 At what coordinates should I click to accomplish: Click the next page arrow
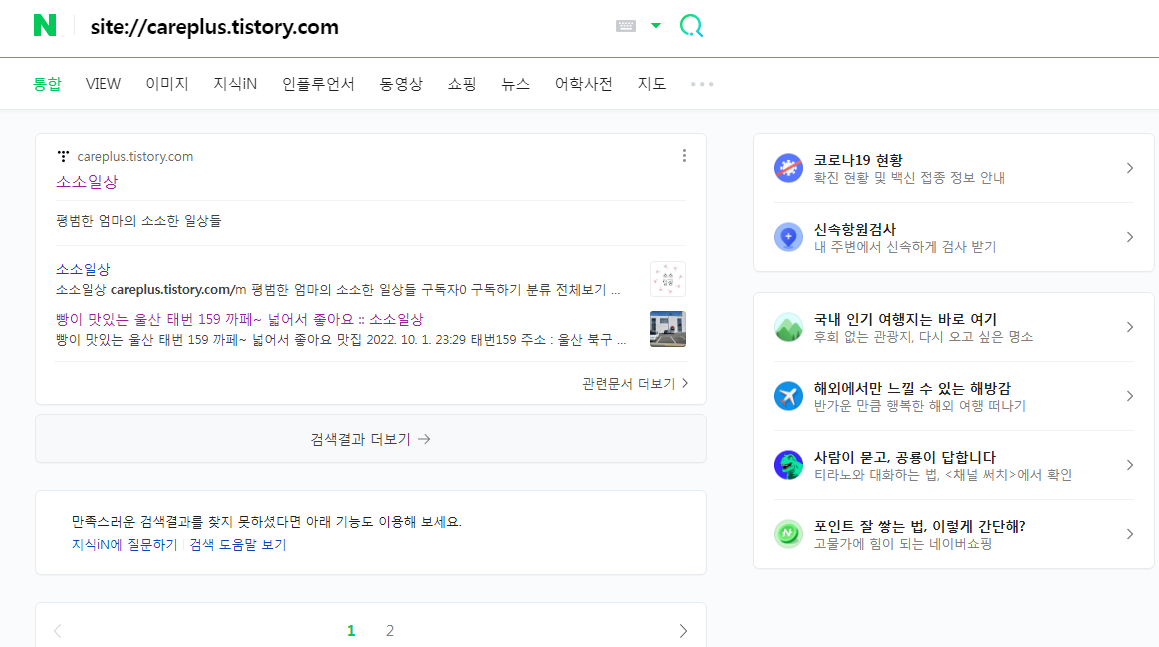pos(683,631)
